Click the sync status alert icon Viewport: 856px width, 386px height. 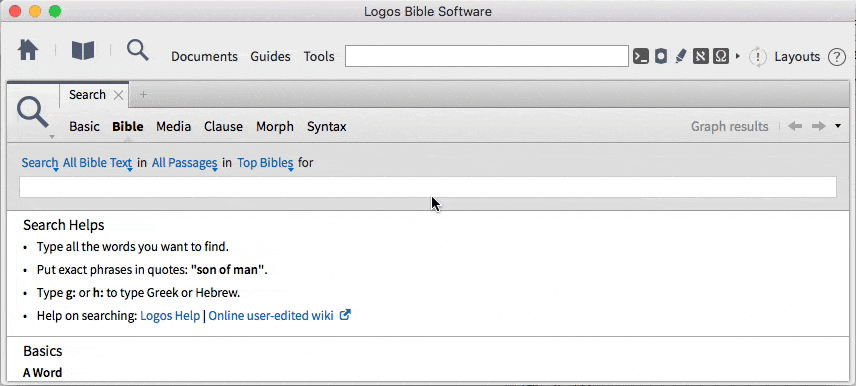point(758,57)
